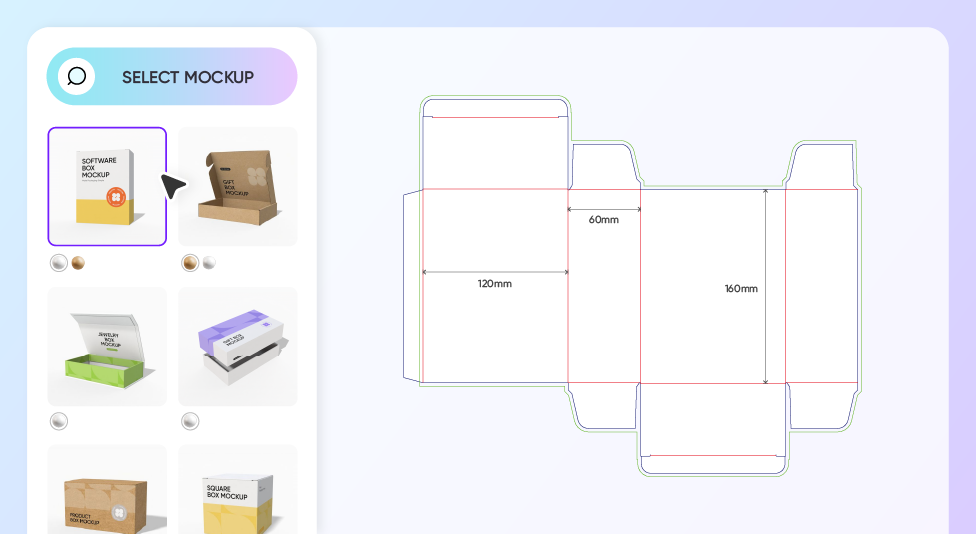Click the 160mm dimension label on the dieline

741,289
